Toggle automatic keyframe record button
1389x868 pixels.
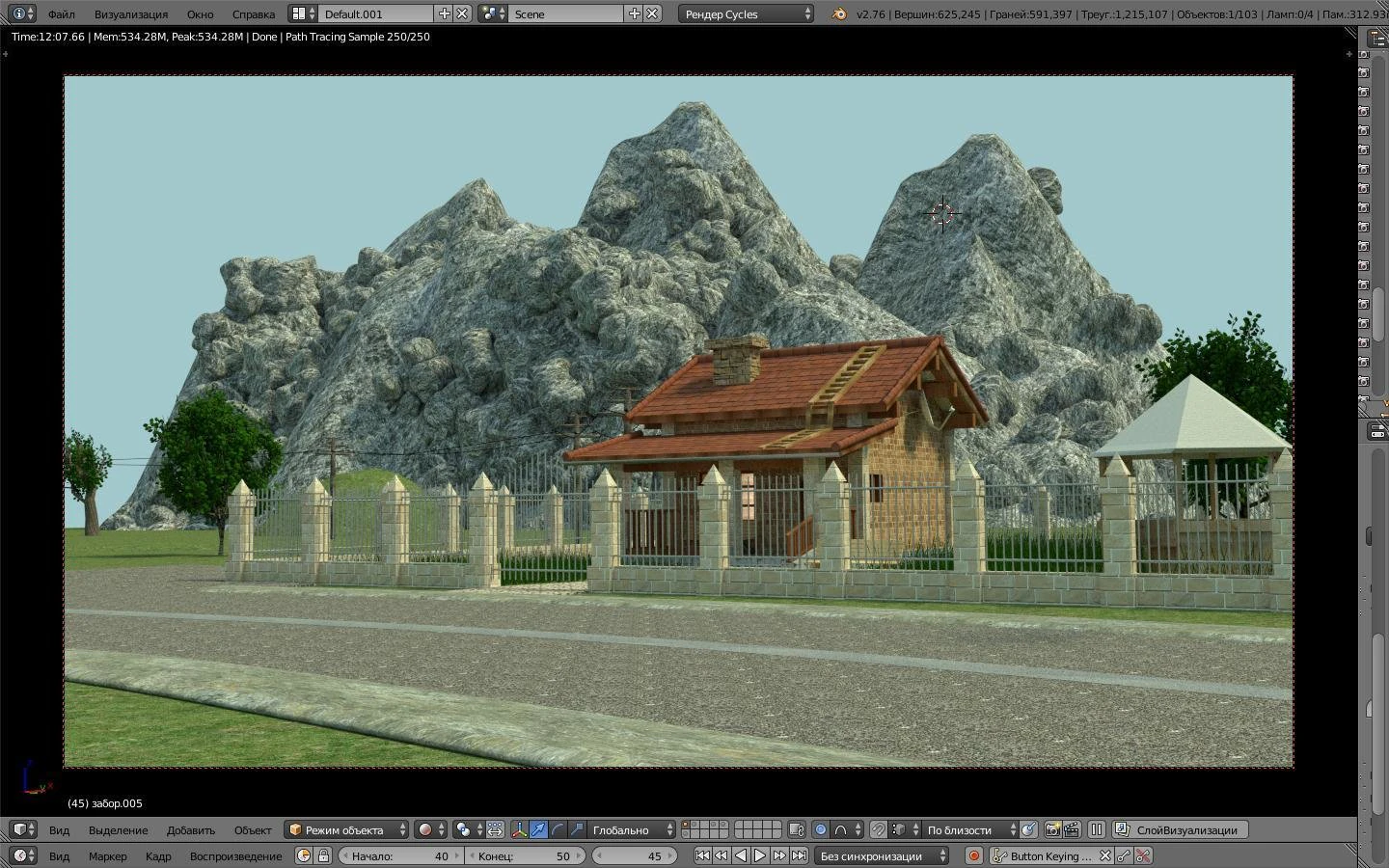(x=974, y=855)
